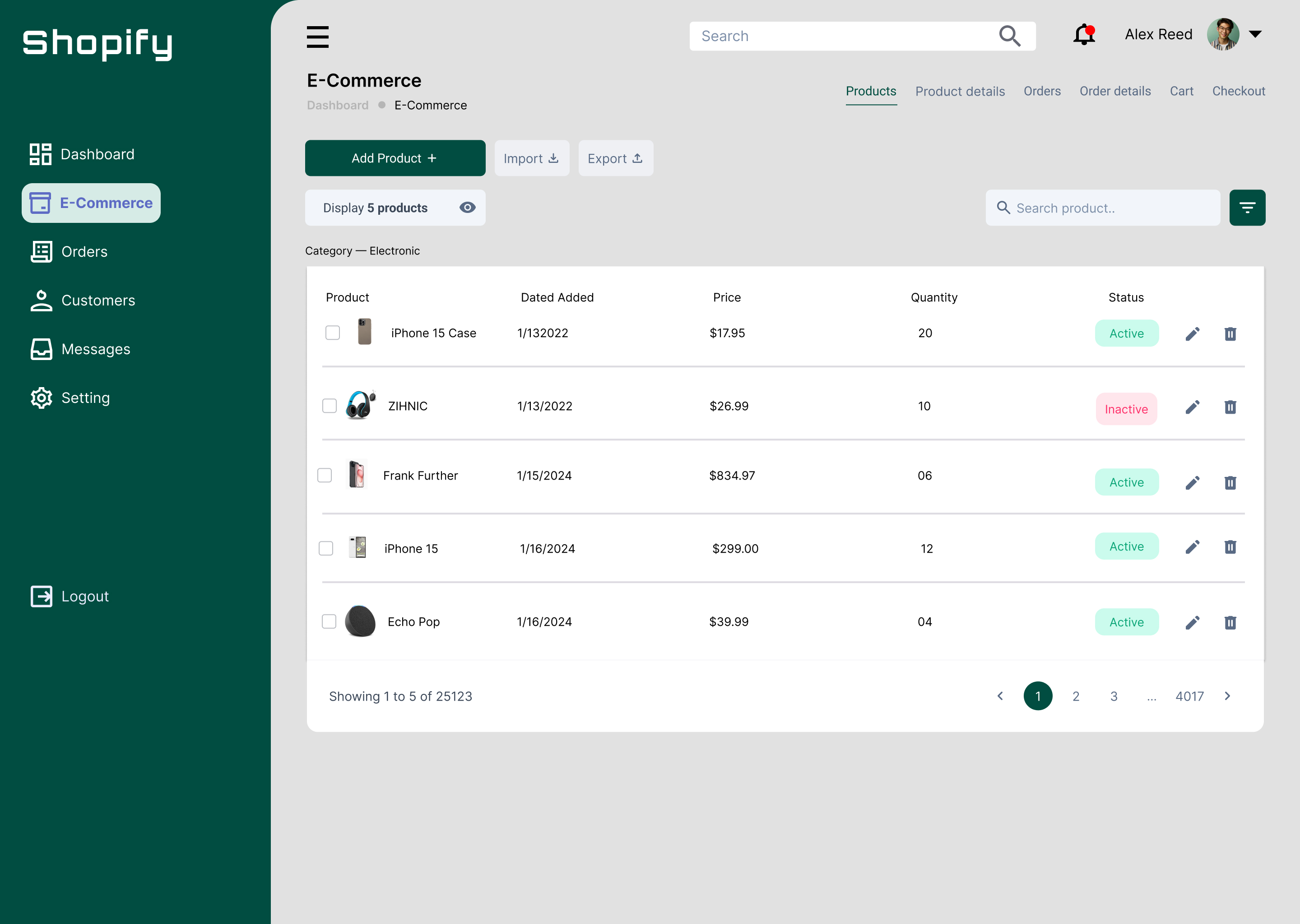Click the Dashboard breadcrumb link
Screen dimensions: 1300x924
point(338,105)
